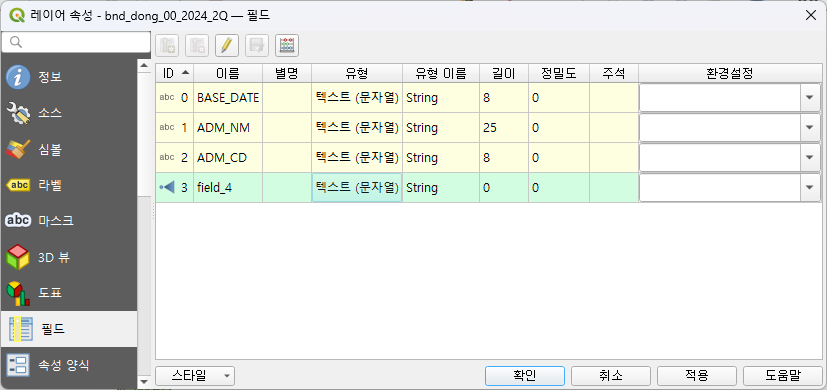The image size is (827, 390).
Task: Click the abc type icon of ADM_NM row
Action: (x=167, y=128)
